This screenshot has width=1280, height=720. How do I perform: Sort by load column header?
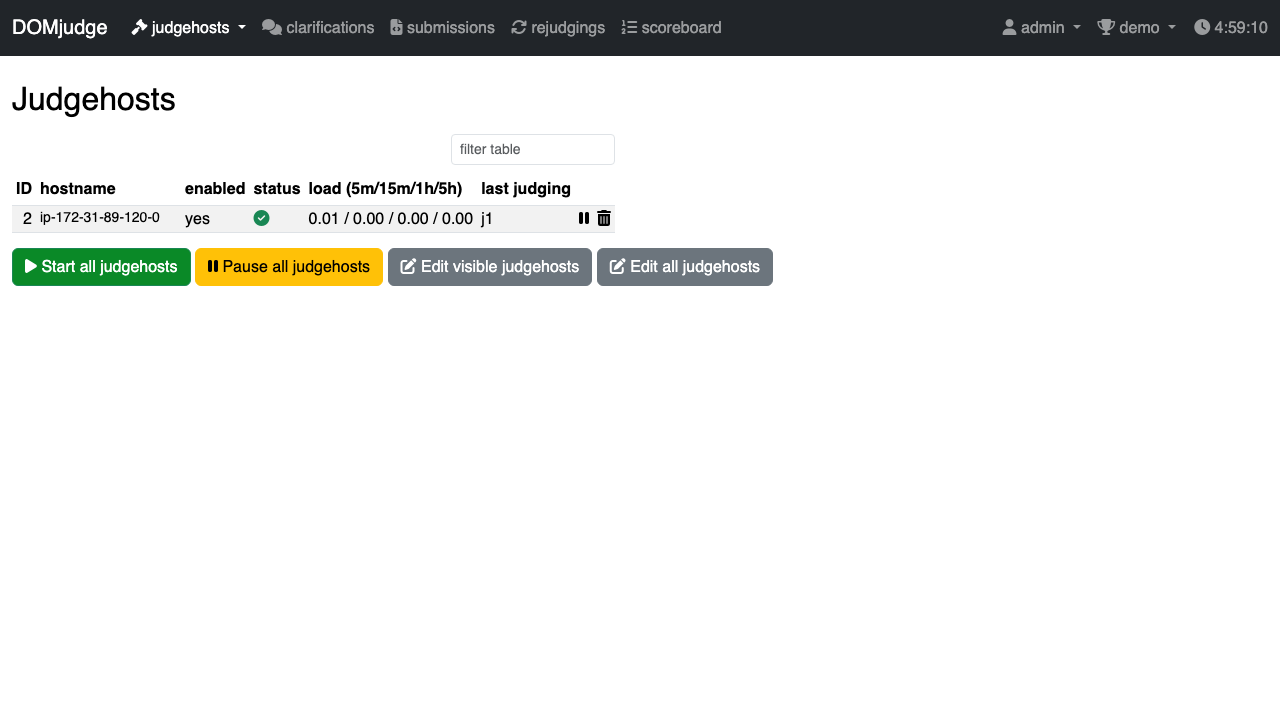pyautogui.click(x=385, y=188)
